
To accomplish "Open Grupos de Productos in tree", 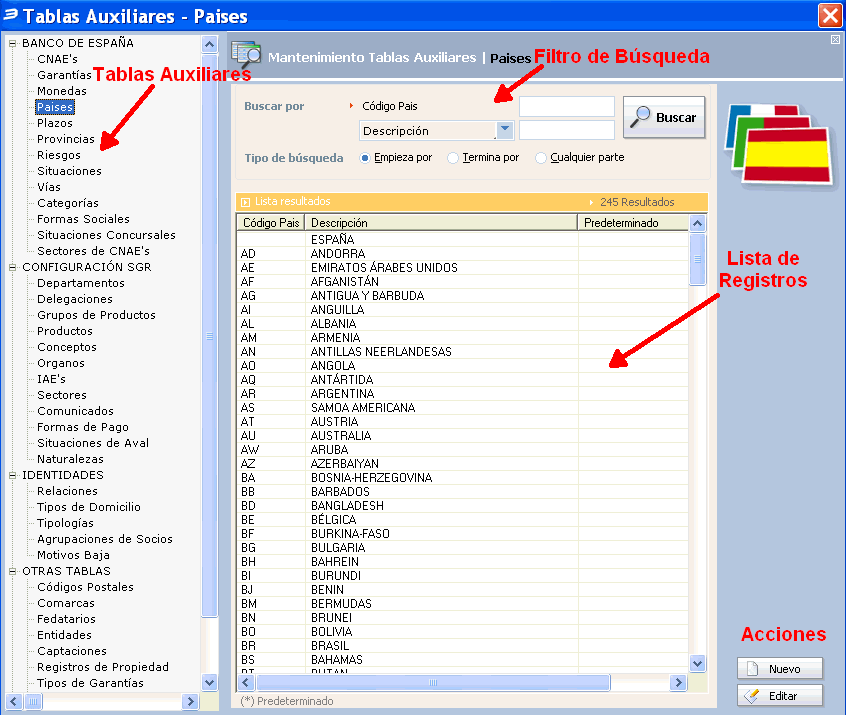I will (96, 315).
